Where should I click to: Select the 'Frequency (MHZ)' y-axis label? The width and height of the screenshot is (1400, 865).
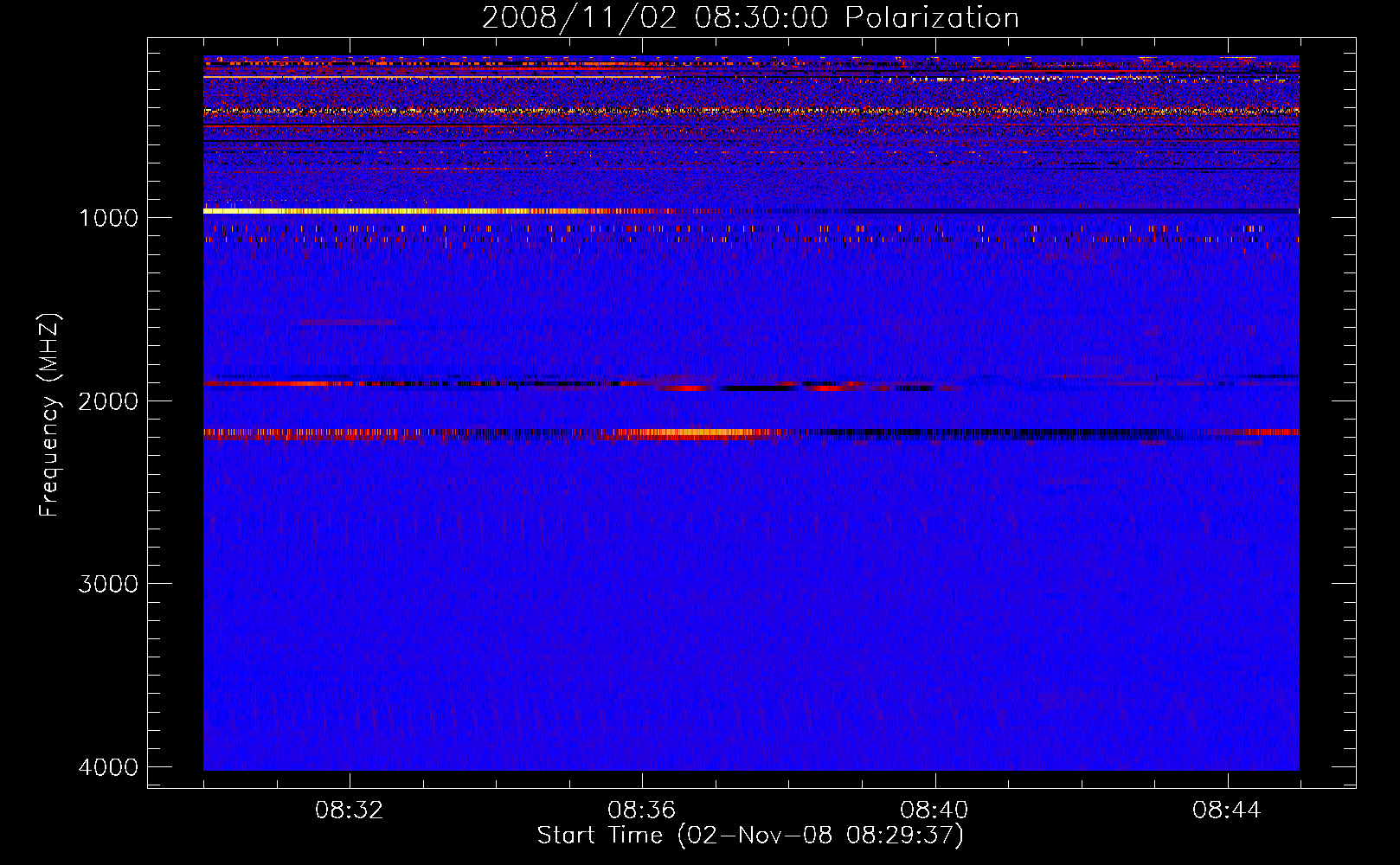click(49, 415)
